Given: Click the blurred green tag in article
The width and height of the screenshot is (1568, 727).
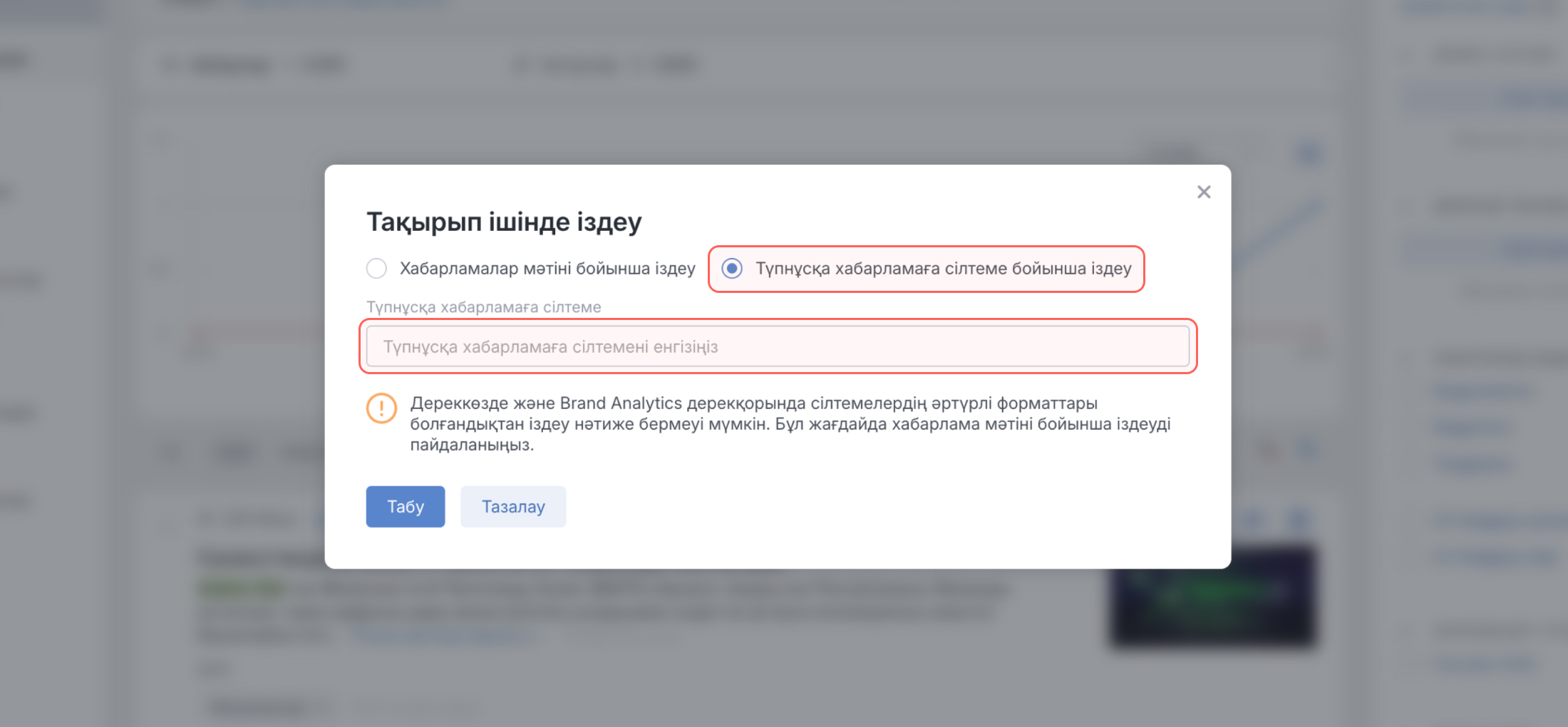Looking at the screenshot, I should point(242,588).
